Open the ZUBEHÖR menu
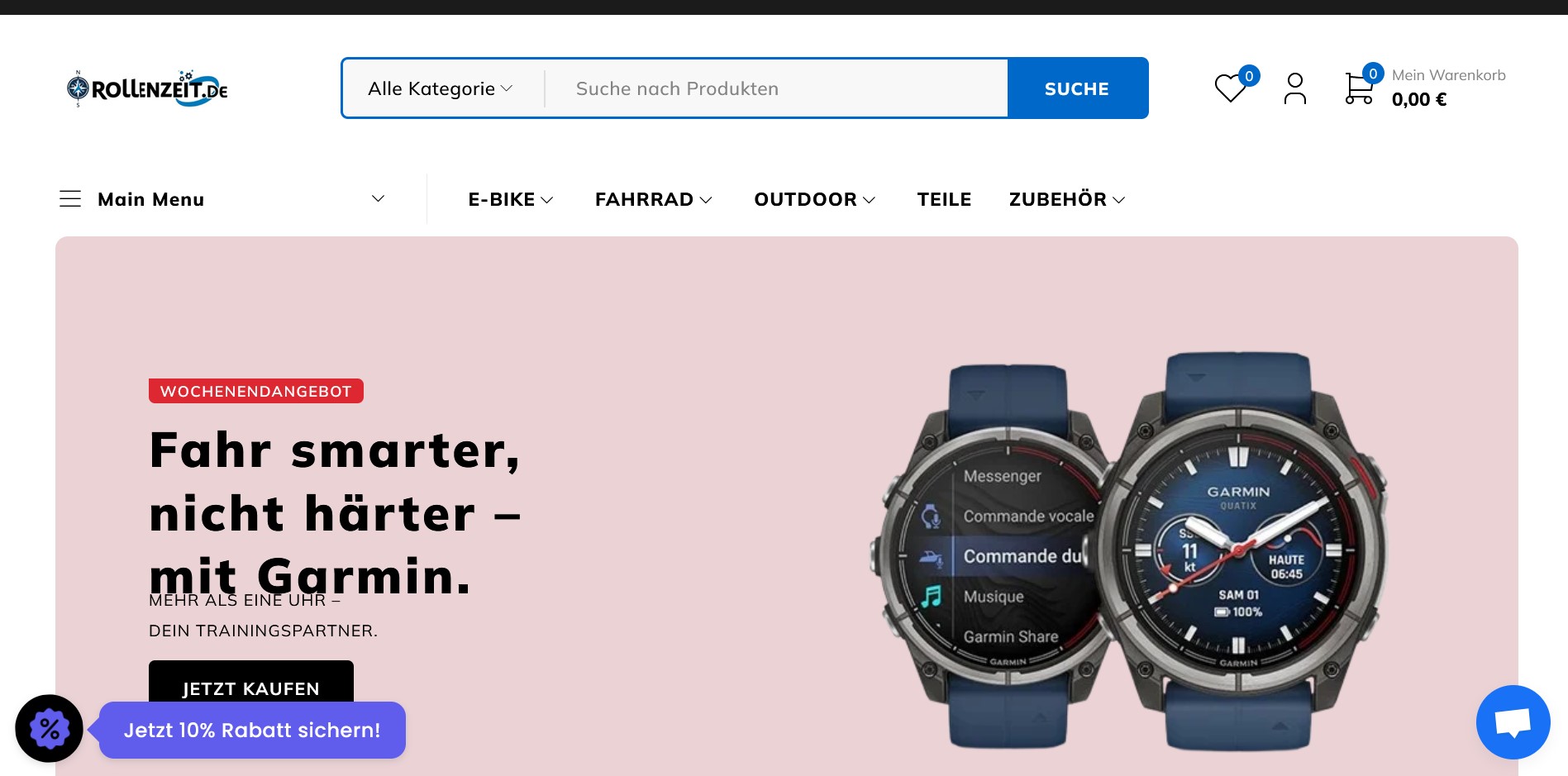This screenshot has width=1568, height=776. (1067, 199)
